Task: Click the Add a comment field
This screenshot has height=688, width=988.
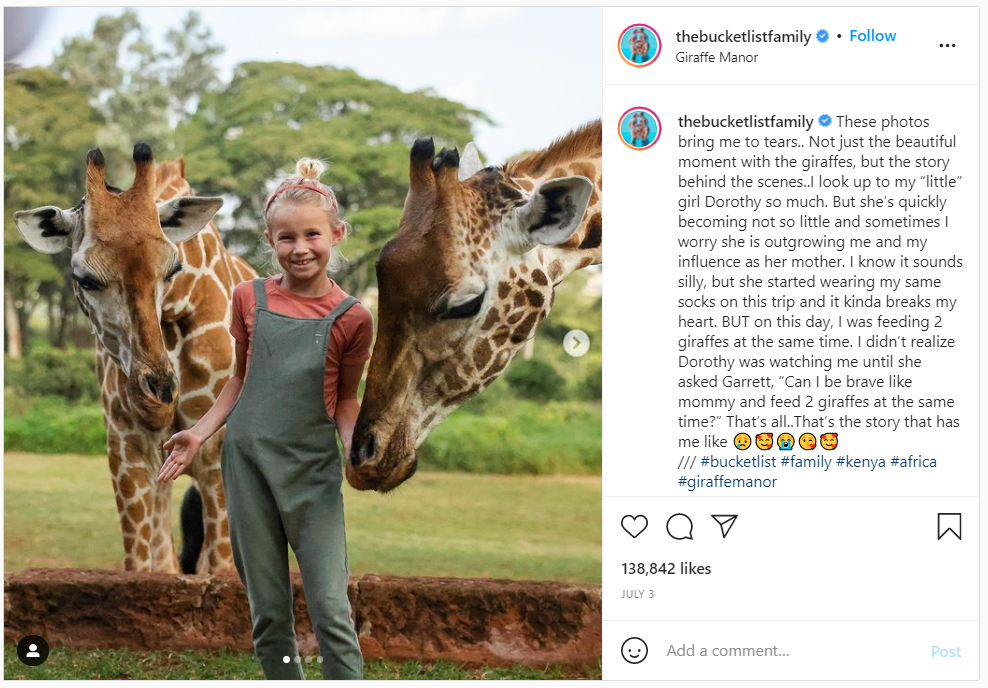Action: [x=780, y=651]
